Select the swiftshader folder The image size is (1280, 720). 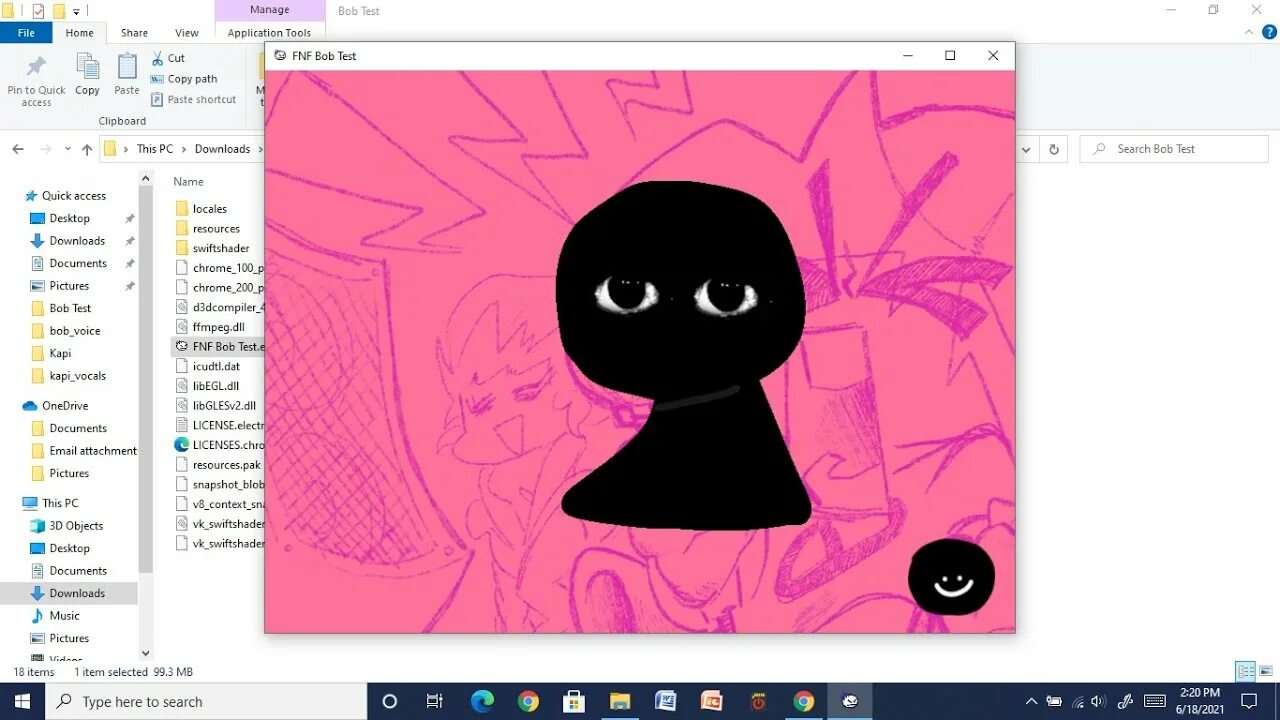click(221, 248)
